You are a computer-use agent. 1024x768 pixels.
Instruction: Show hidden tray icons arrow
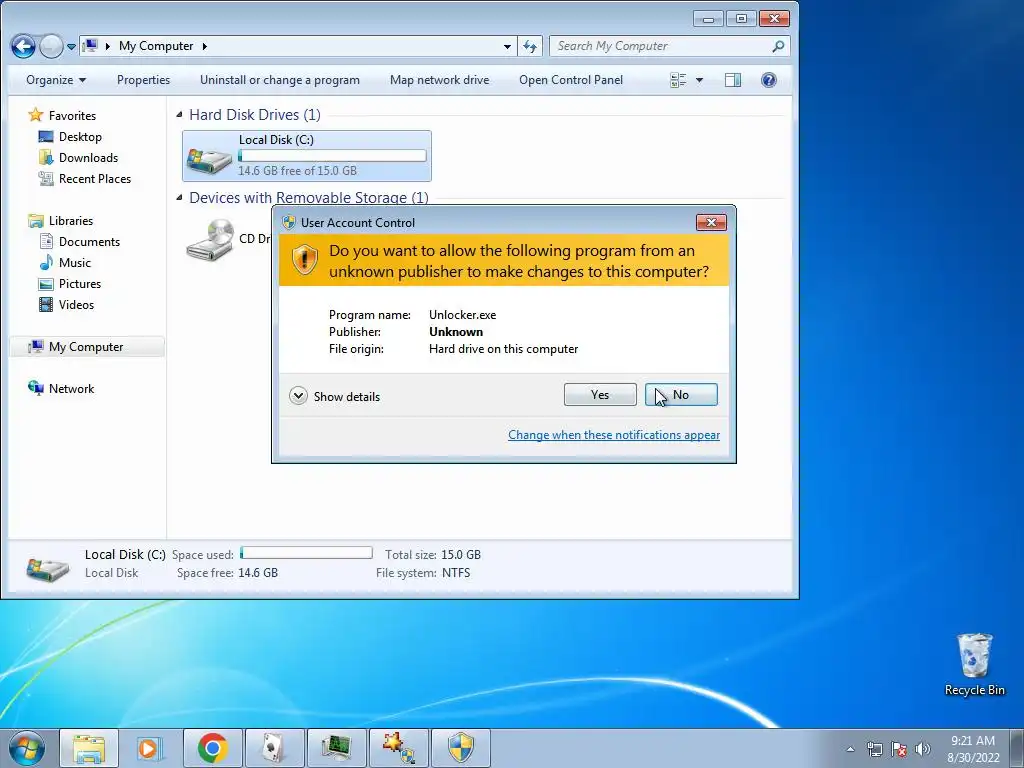(x=850, y=749)
